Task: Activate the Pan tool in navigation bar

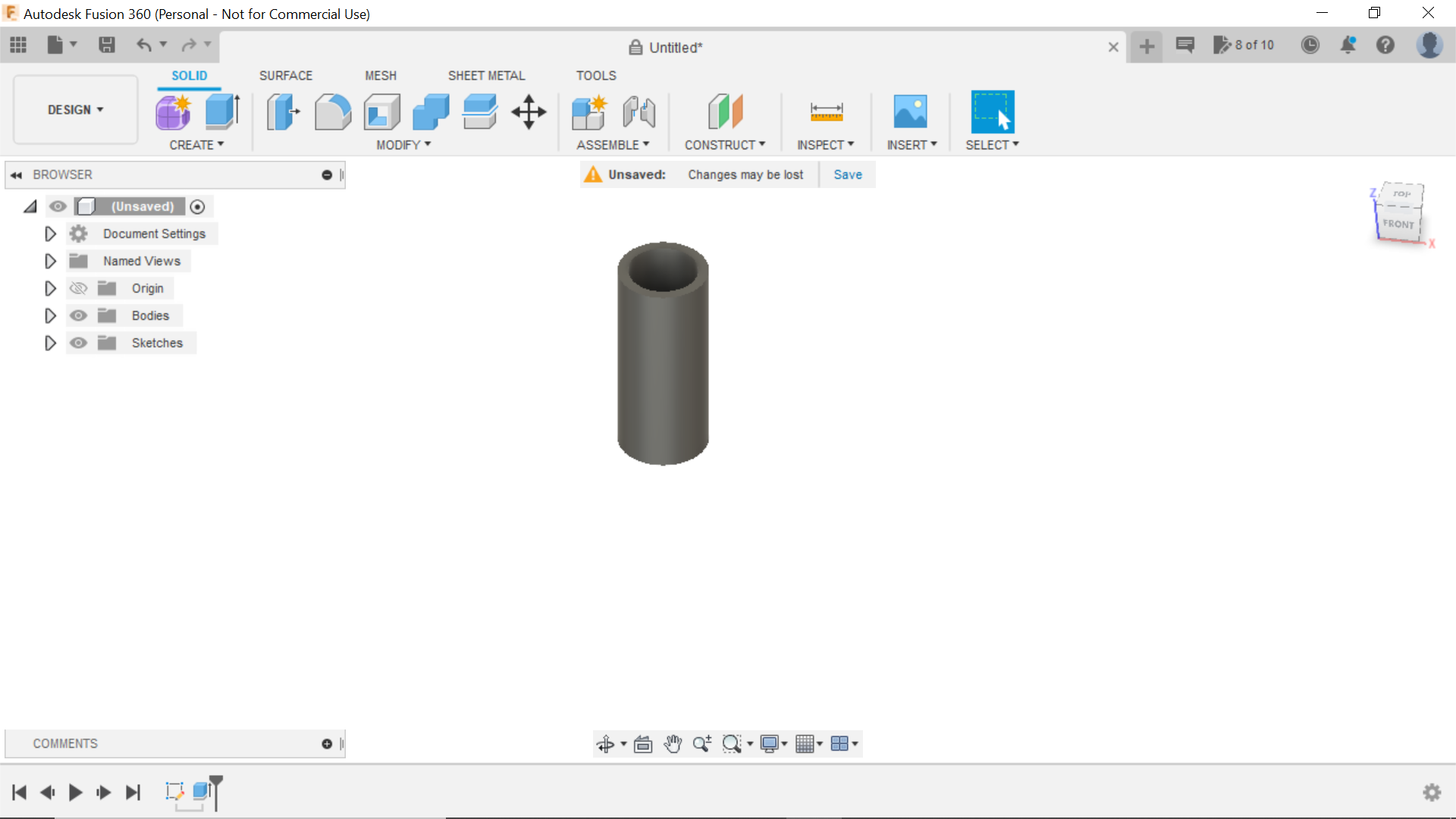Action: 672,744
